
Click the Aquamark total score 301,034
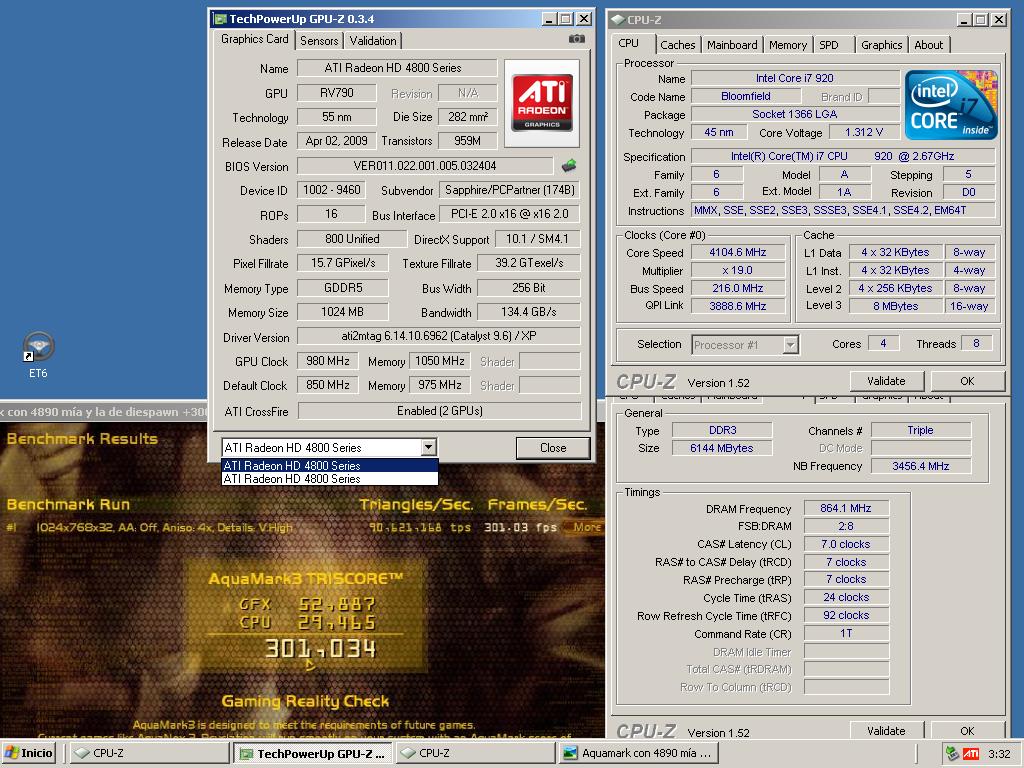coord(320,648)
